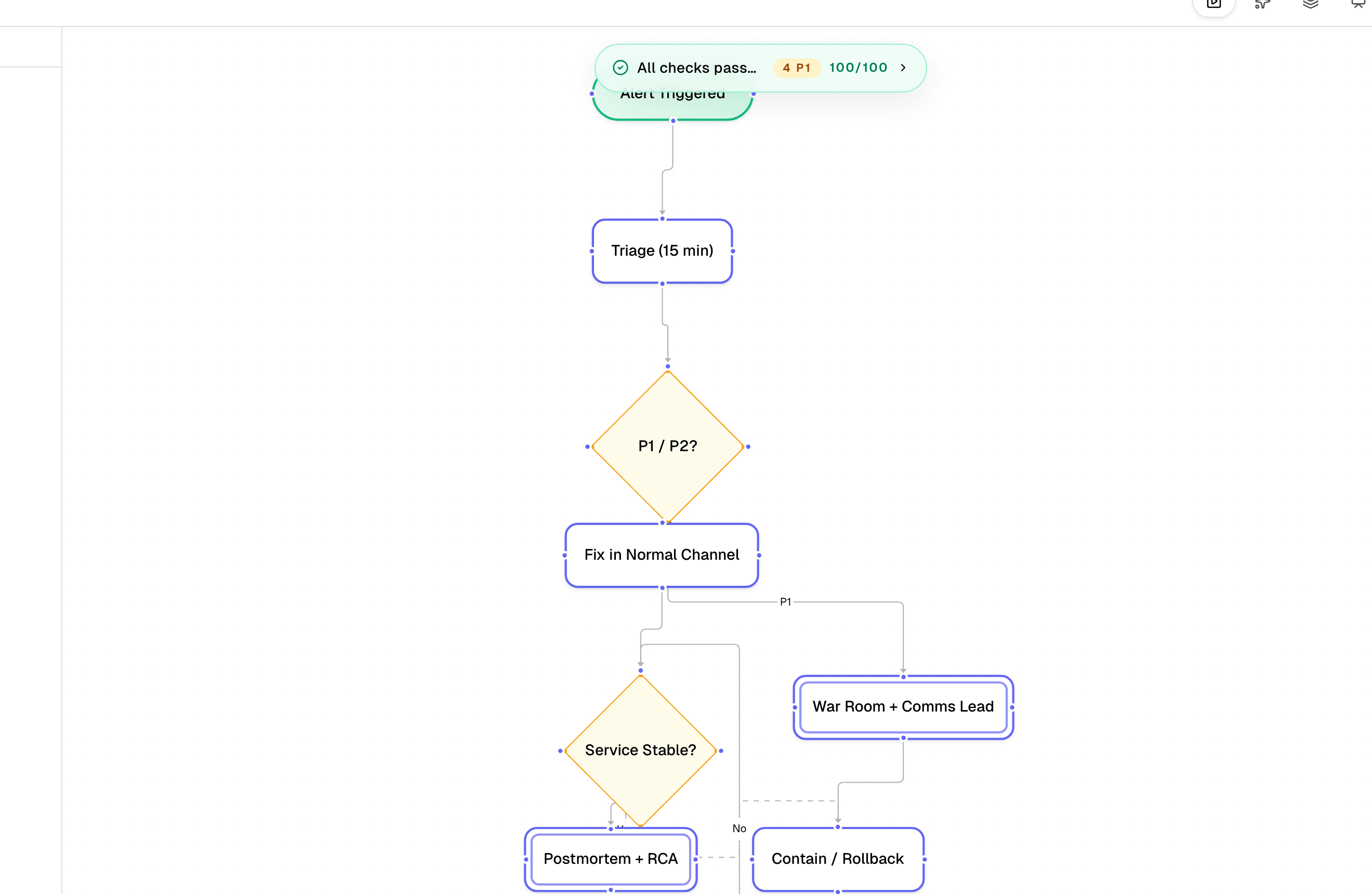Click the play/run icon in top toolbar
Image resolution: width=1372 pixels, height=894 pixels.
coord(1213,4)
